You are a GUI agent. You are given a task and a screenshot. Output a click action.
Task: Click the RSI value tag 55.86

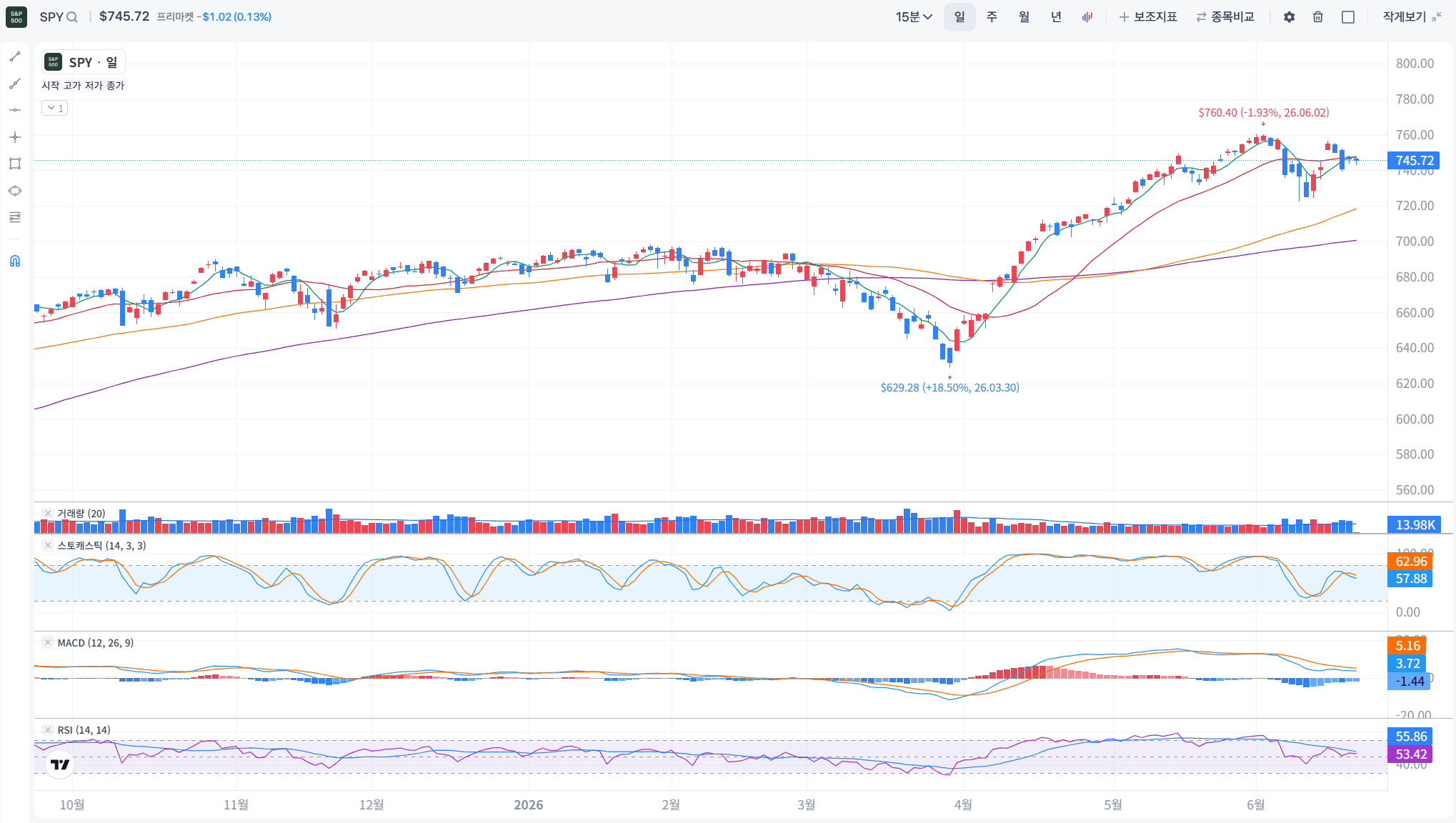point(1410,737)
